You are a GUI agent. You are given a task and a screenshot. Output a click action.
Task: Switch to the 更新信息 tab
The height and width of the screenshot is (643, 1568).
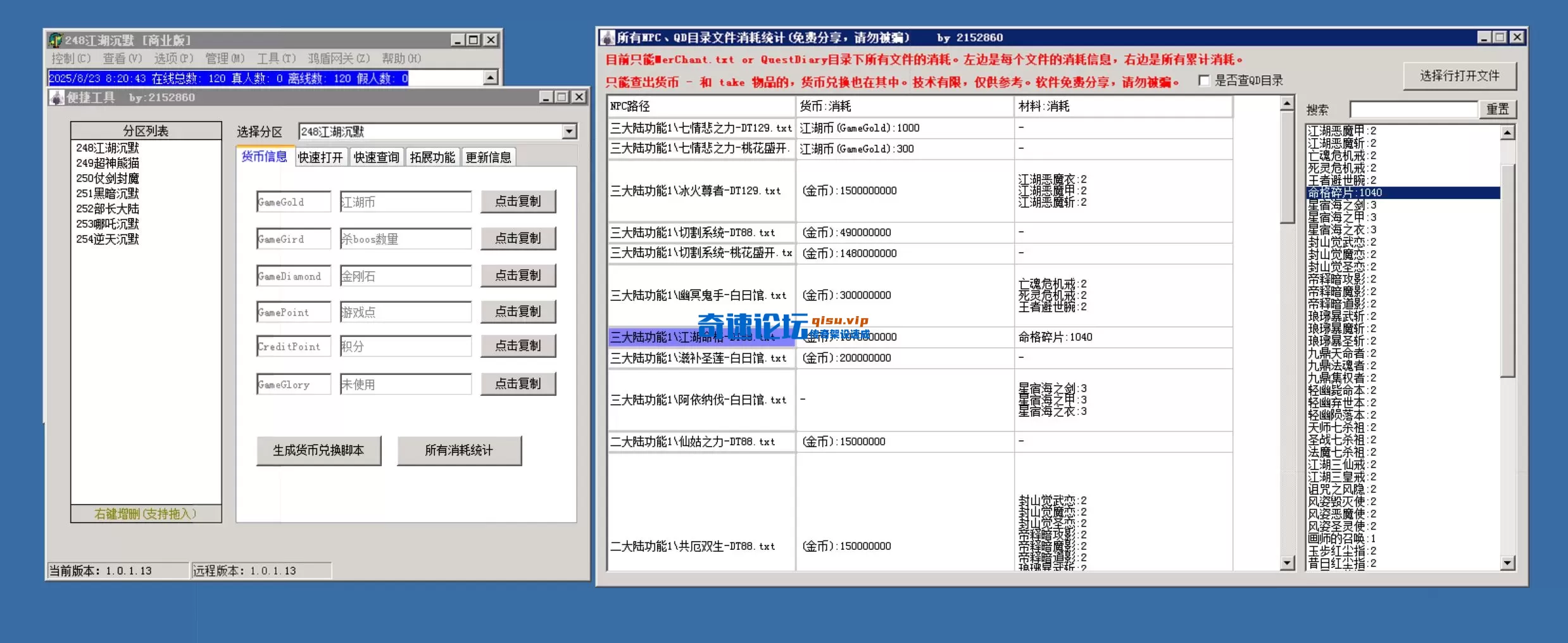[489, 156]
